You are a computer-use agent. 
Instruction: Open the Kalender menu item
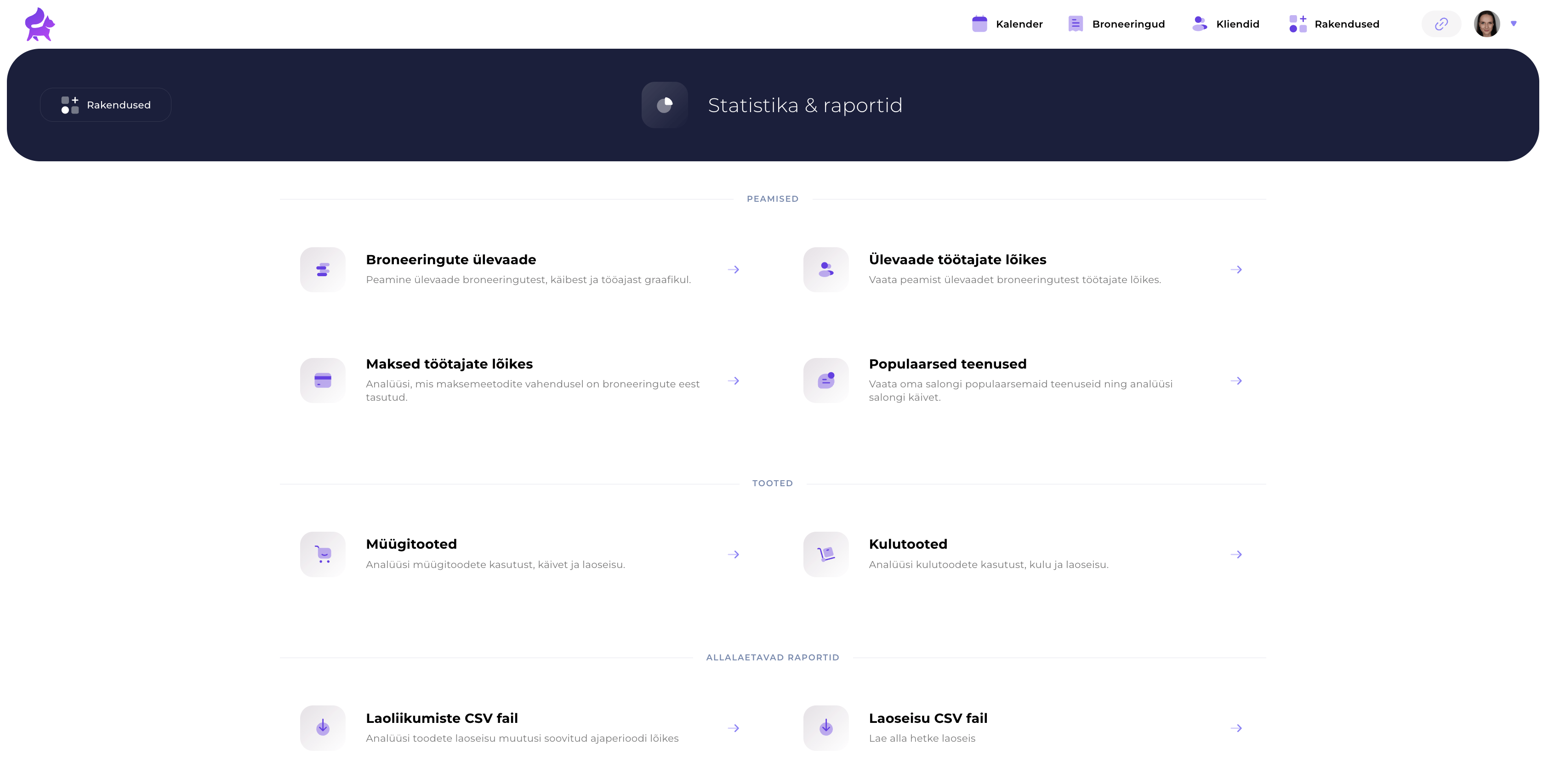coord(1007,24)
